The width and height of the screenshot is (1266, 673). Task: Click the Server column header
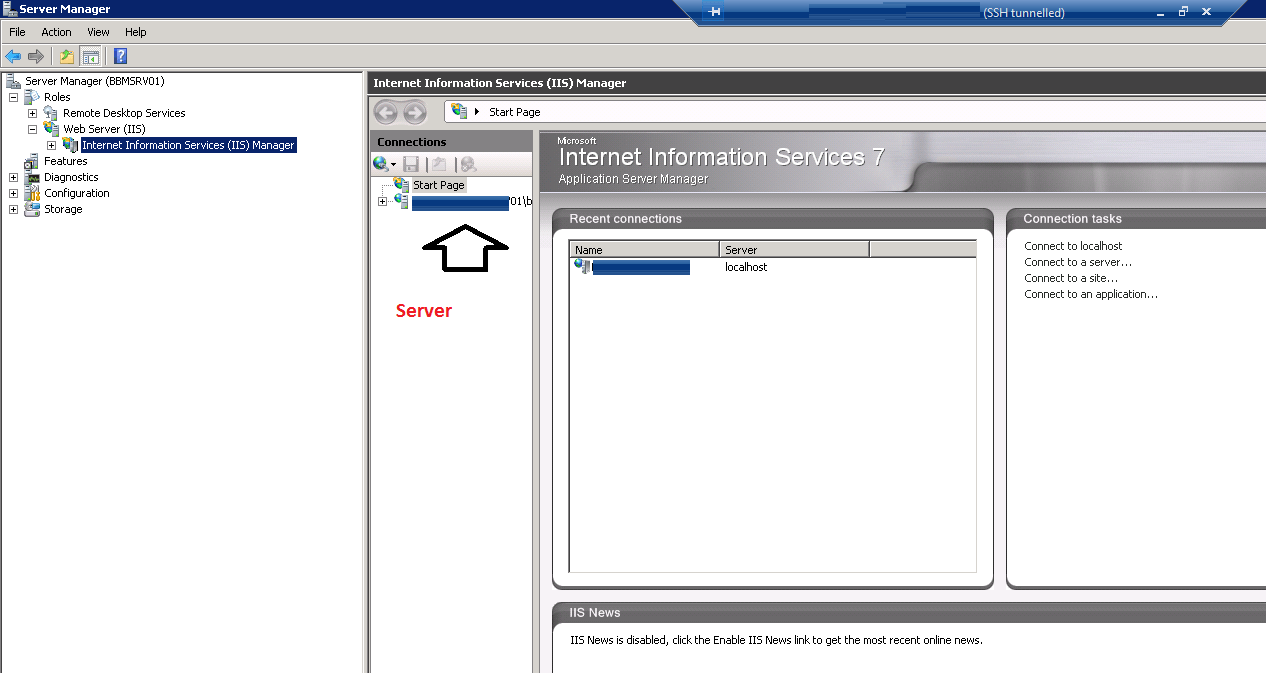794,249
